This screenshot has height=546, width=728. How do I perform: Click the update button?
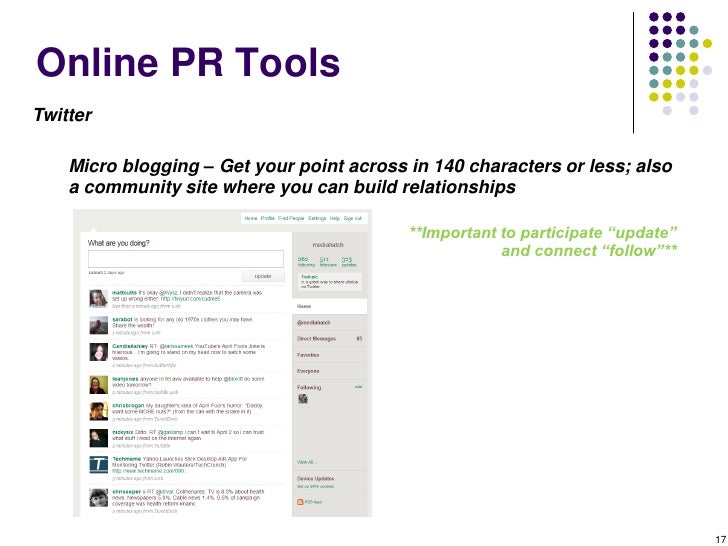tap(263, 276)
